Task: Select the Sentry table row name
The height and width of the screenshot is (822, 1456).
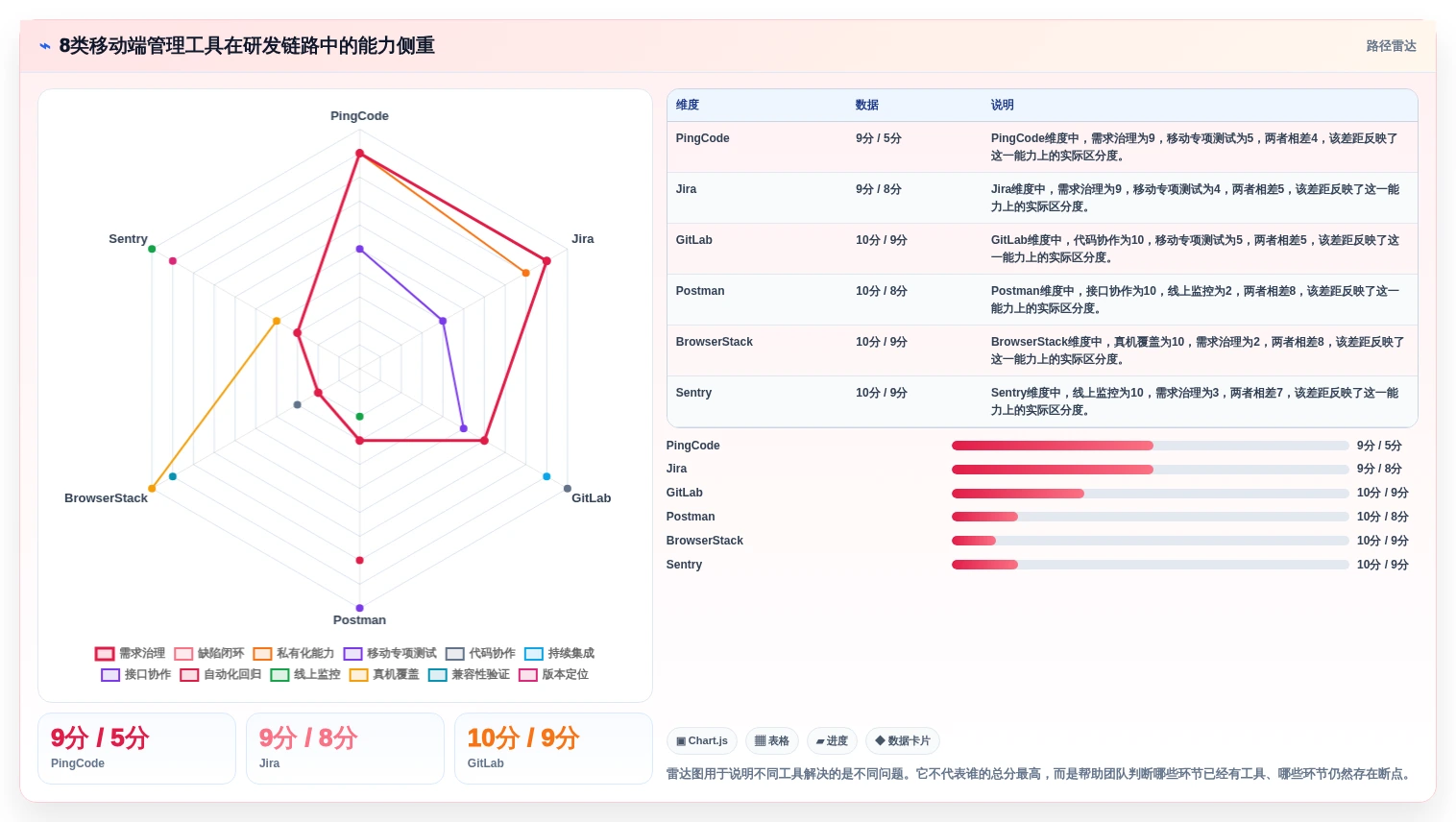Action: 693,393
